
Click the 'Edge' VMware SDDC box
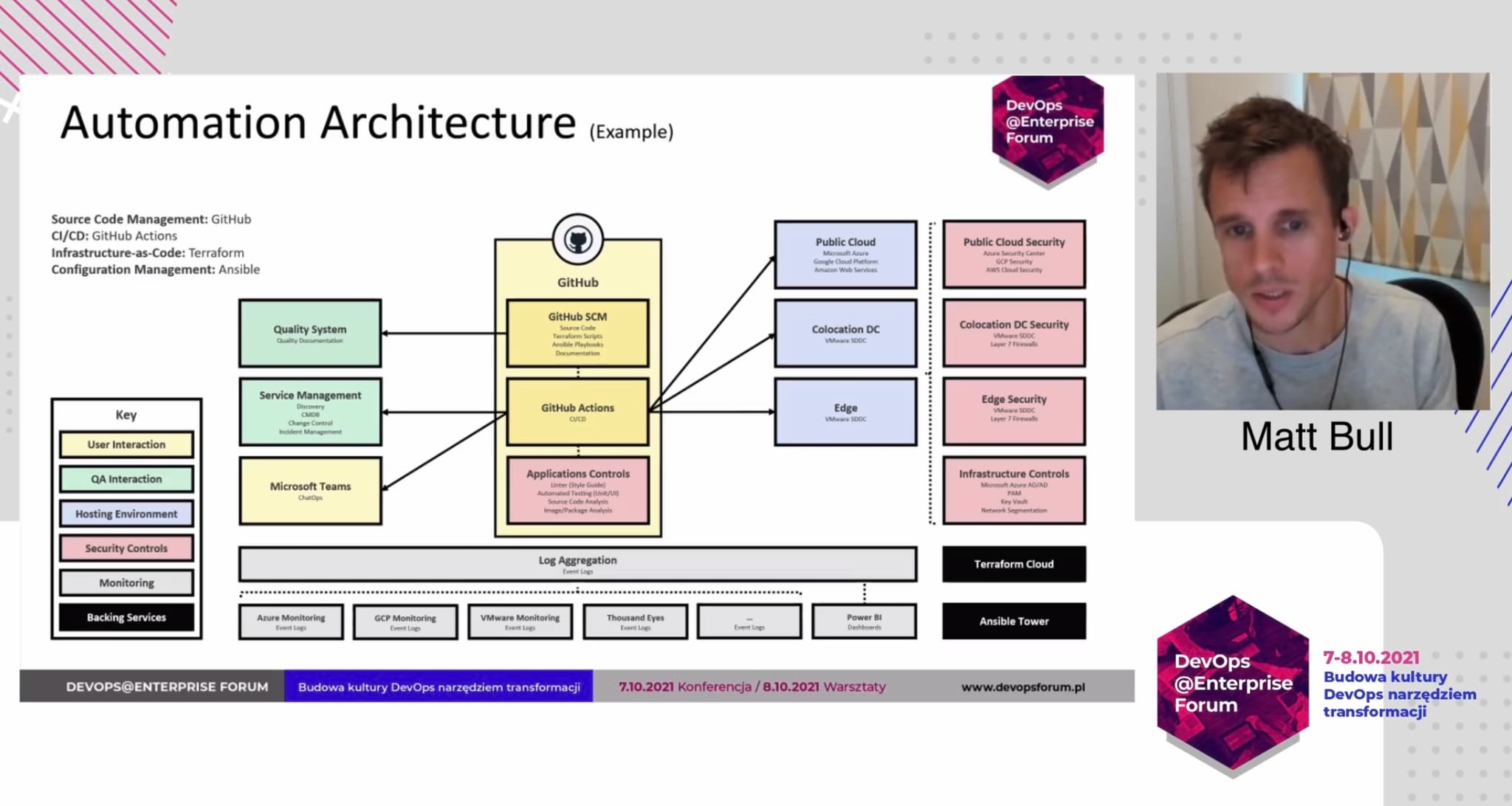pos(845,412)
